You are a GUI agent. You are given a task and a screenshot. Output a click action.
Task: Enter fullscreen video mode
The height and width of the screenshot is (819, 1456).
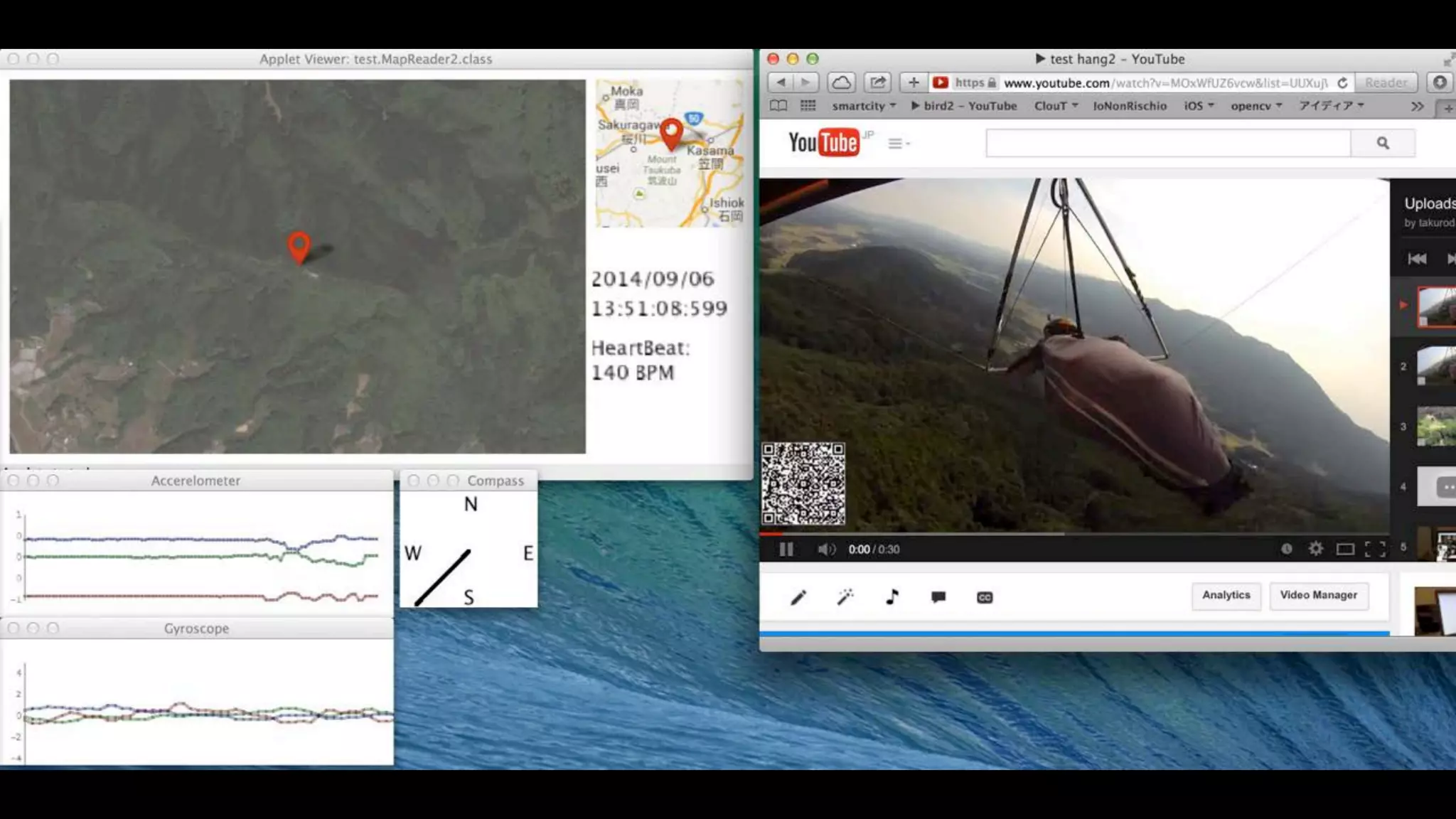(x=1375, y=549)
